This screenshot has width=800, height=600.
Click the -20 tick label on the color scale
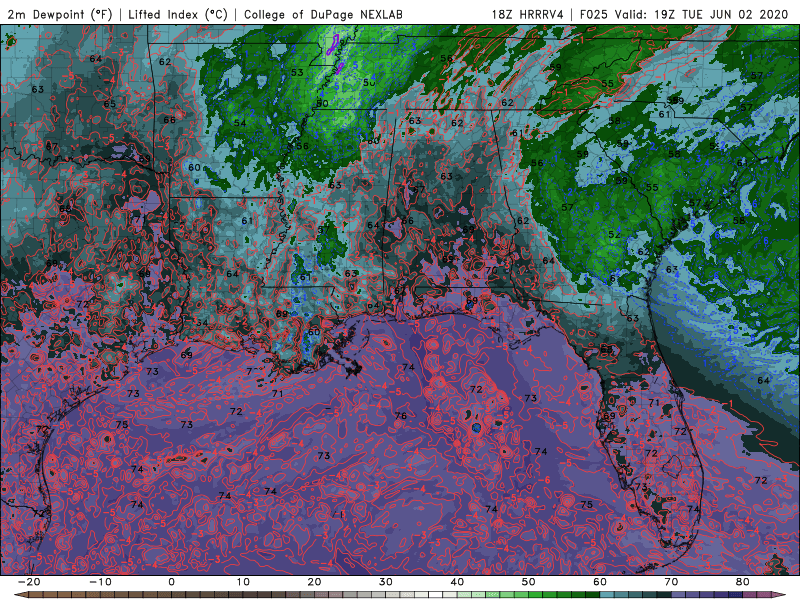[x=29, y=582]
